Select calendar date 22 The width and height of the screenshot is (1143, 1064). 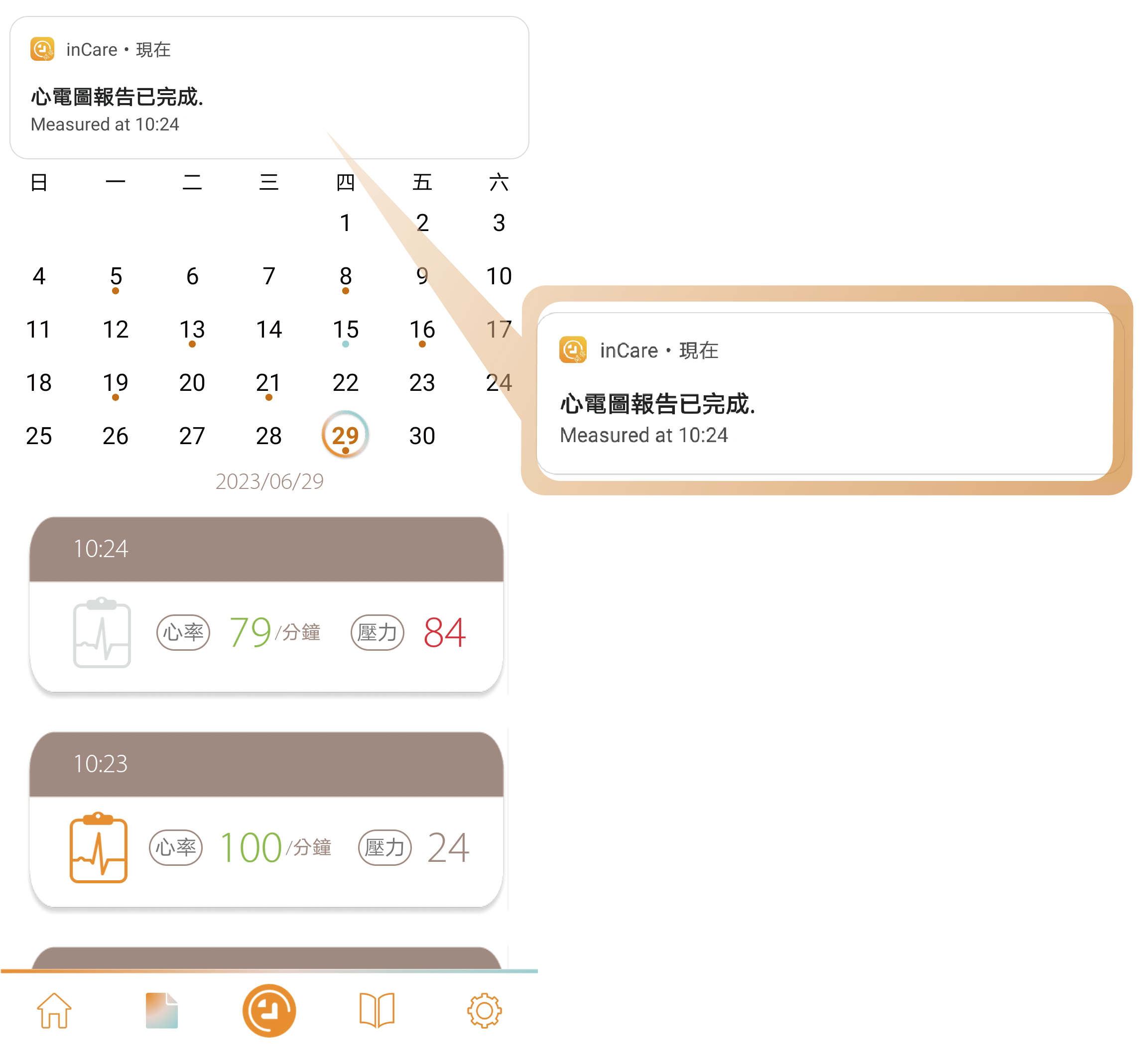click(x=345, y=383)
